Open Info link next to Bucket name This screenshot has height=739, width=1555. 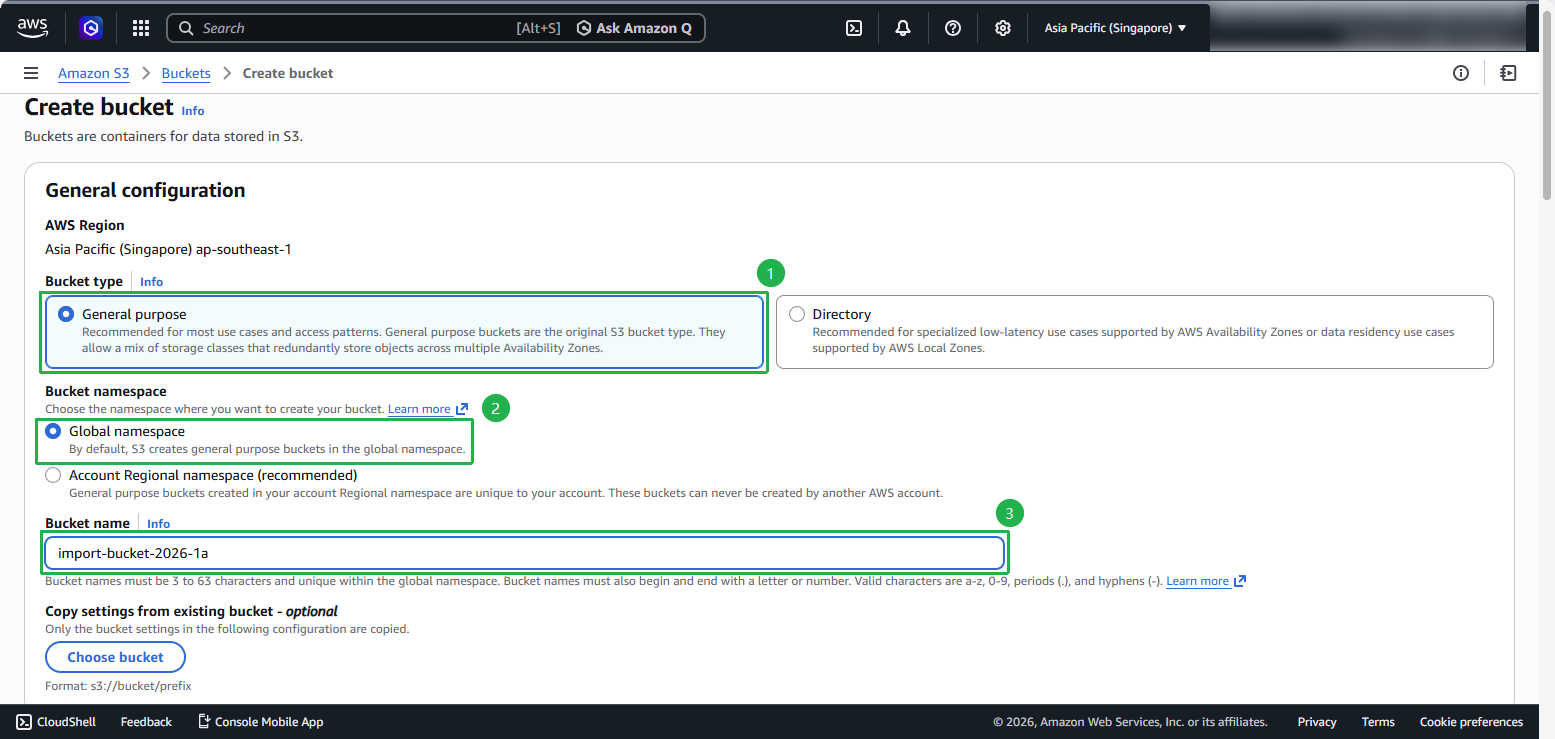click(158, 524)
